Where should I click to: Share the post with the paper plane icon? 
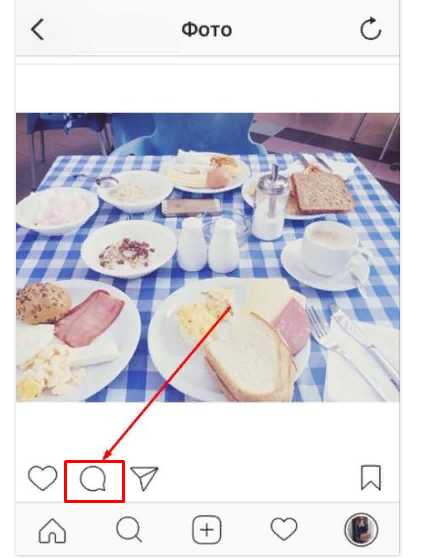pyautogui.click(x=144, y=478)
